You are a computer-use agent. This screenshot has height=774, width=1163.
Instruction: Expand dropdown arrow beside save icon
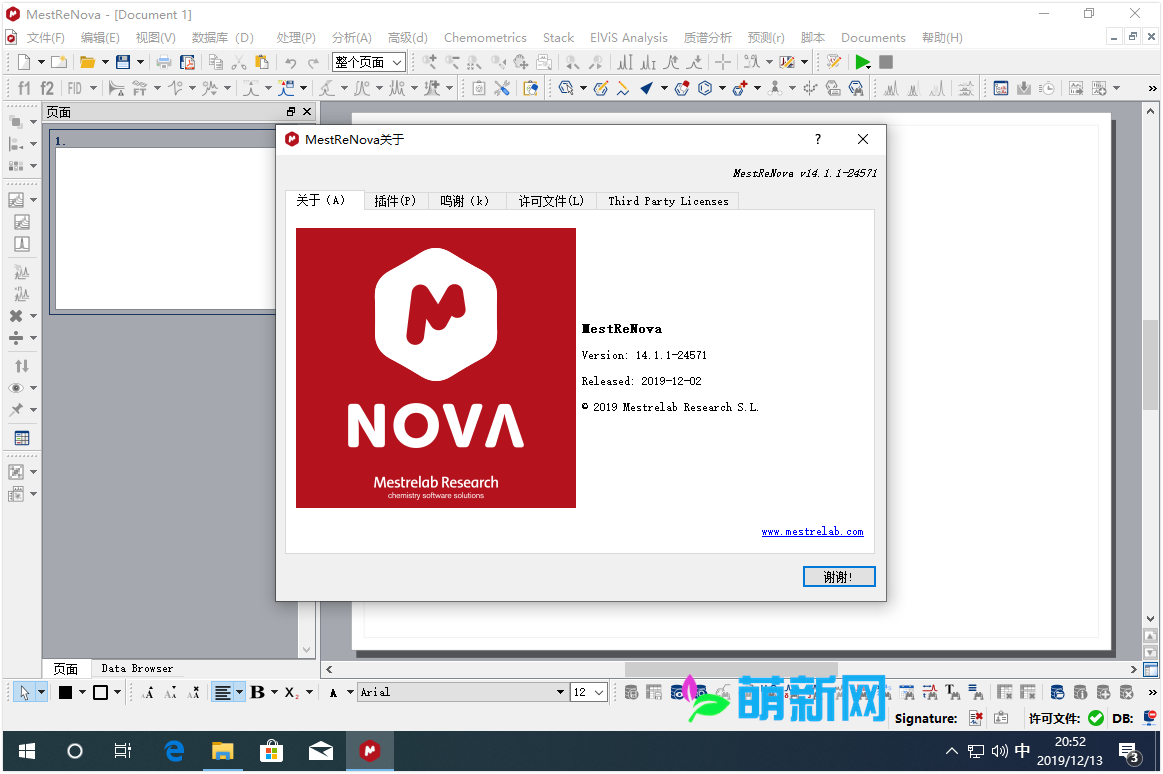click(140, 62)
